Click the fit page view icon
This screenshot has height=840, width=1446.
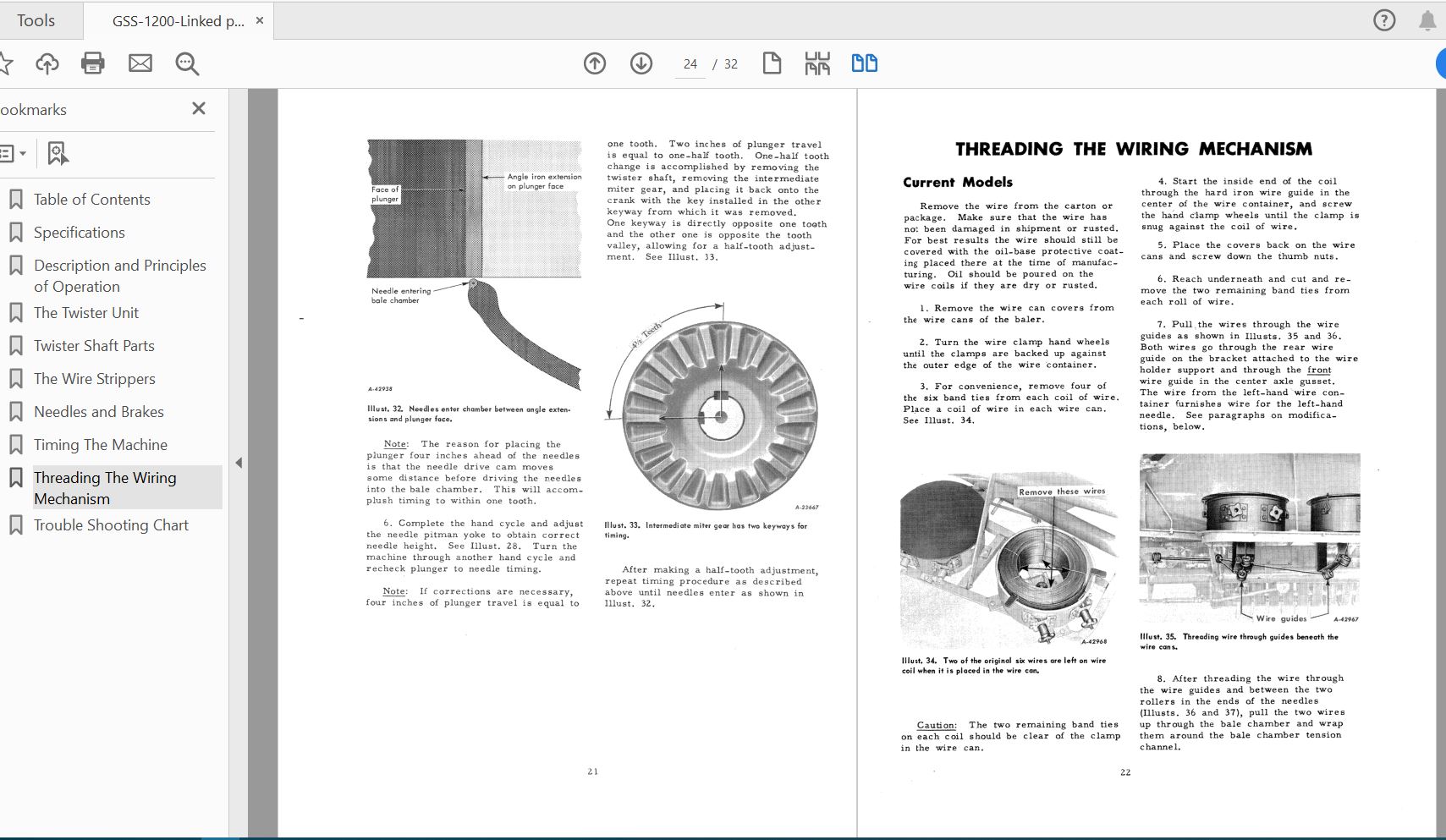pos(817,63)
